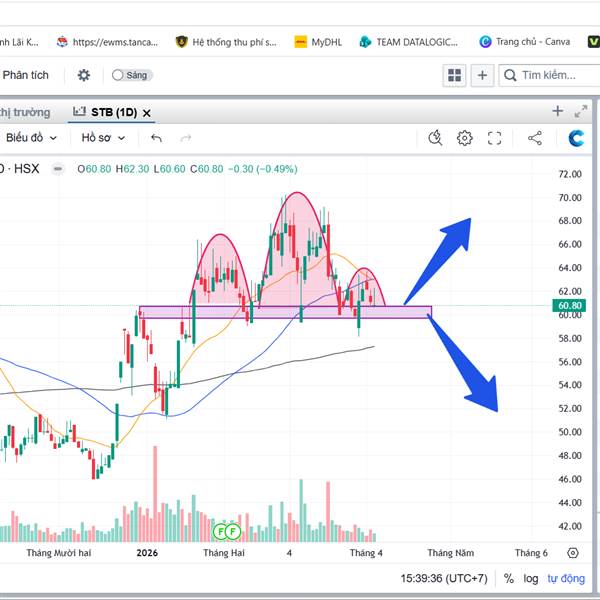Screen dimensions: 600x600
Task: Open the settings gear beside Phân tích
Action: (83, 75)
